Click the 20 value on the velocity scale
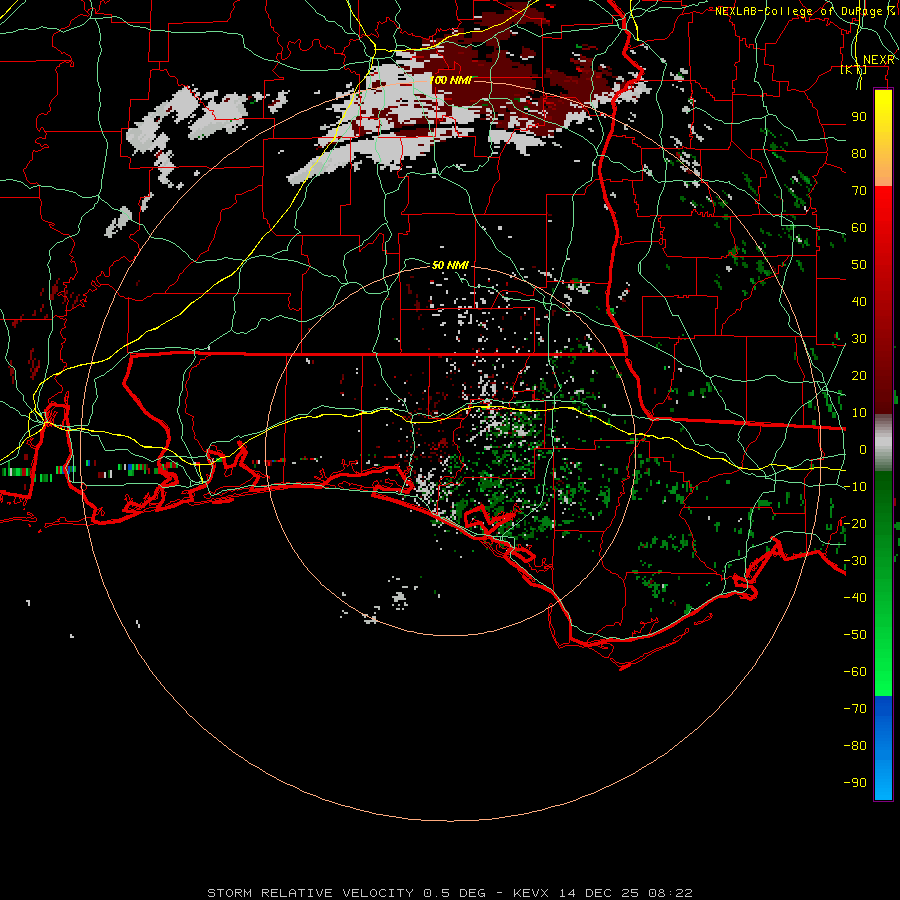 [859, 376]
